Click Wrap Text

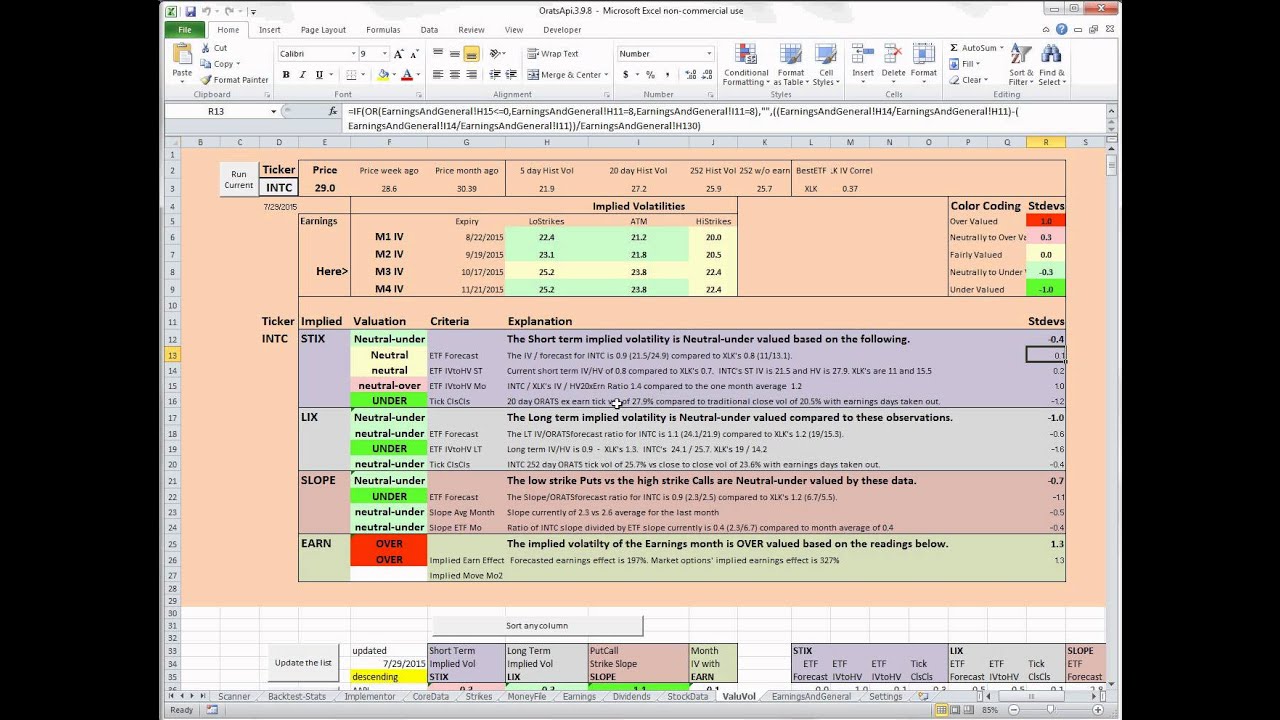[x=552, y=54]
